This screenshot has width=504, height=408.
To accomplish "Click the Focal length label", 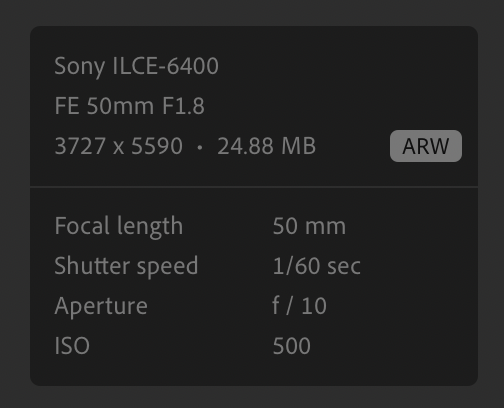I will tap(119, 226).
